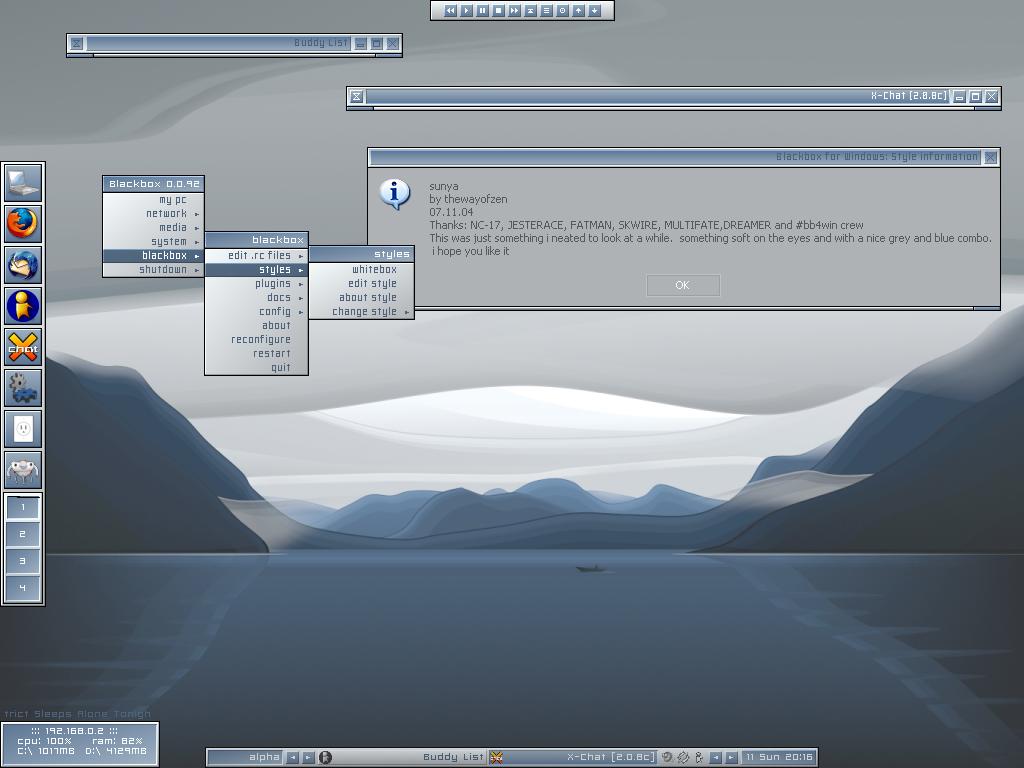Click the hourglass icon on Buddy List titlebar
The image size is (1024, 768).
(76, 44)
